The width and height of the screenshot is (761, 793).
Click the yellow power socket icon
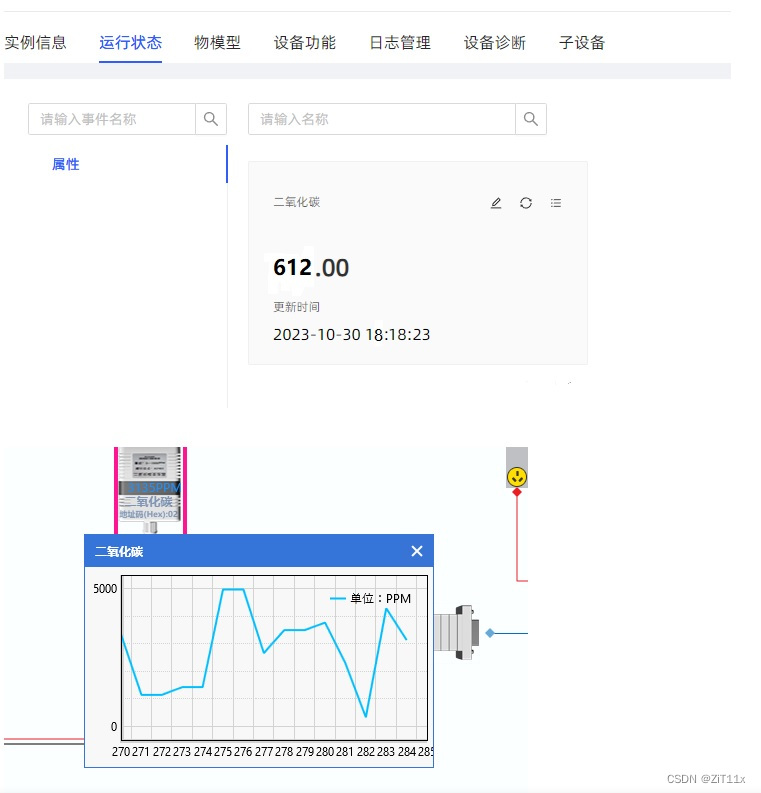pos(517,477)
